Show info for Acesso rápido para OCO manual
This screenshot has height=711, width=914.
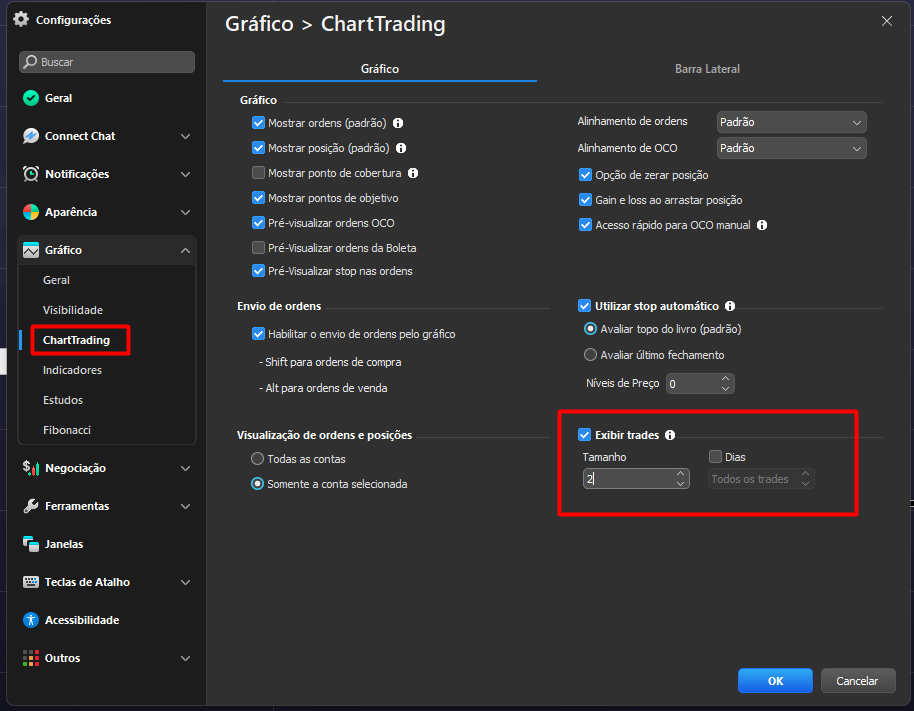point(762,225)
